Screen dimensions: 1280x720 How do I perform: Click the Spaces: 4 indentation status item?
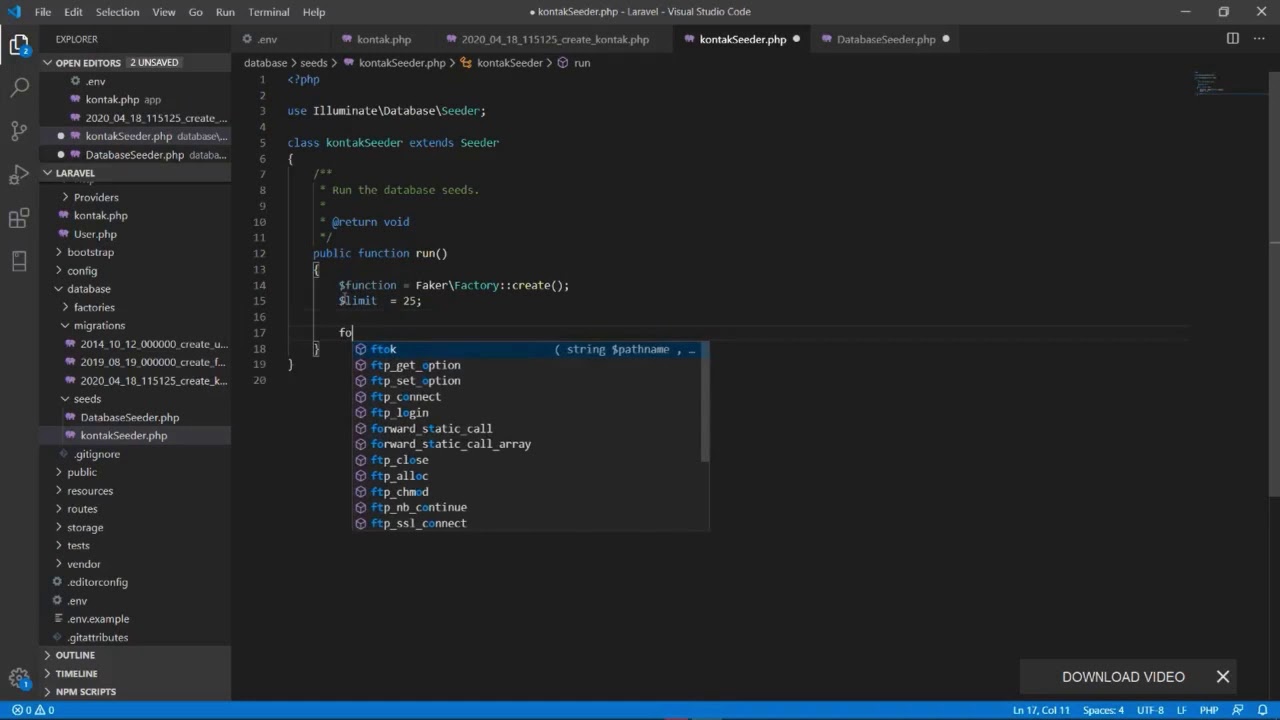[1104, 710]
